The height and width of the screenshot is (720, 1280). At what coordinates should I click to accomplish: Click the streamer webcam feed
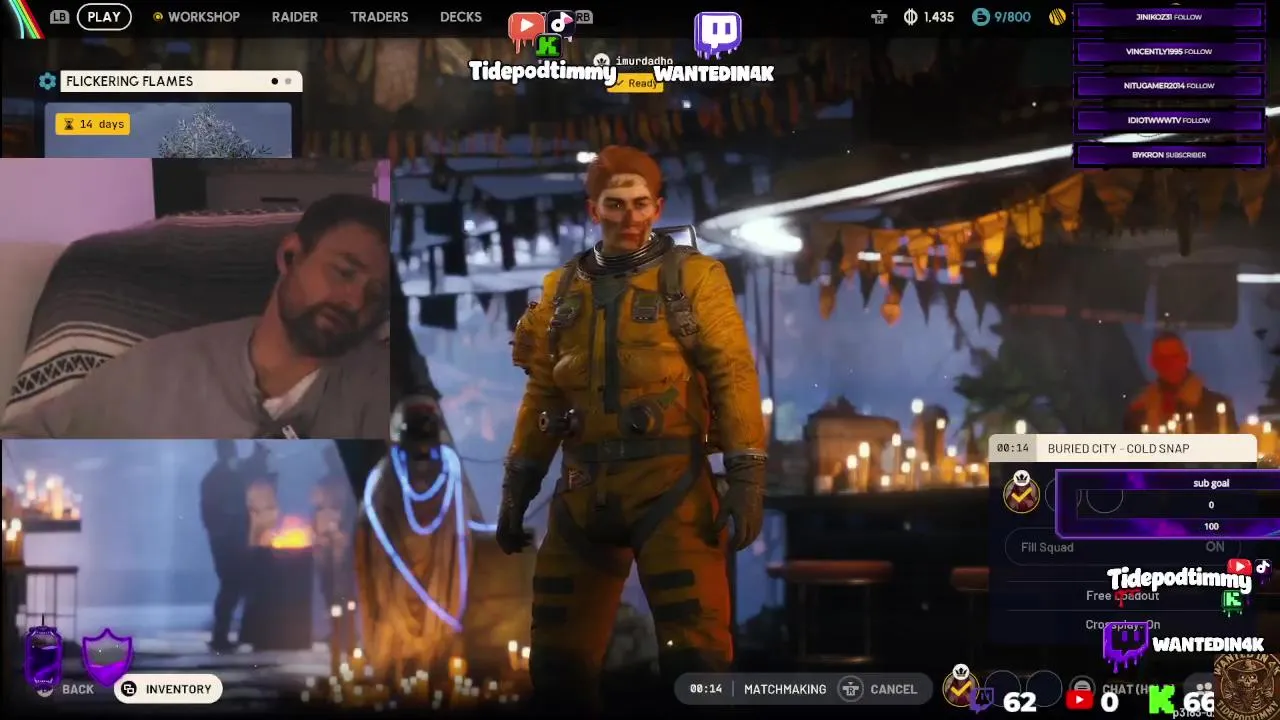(x=195, y=298)
